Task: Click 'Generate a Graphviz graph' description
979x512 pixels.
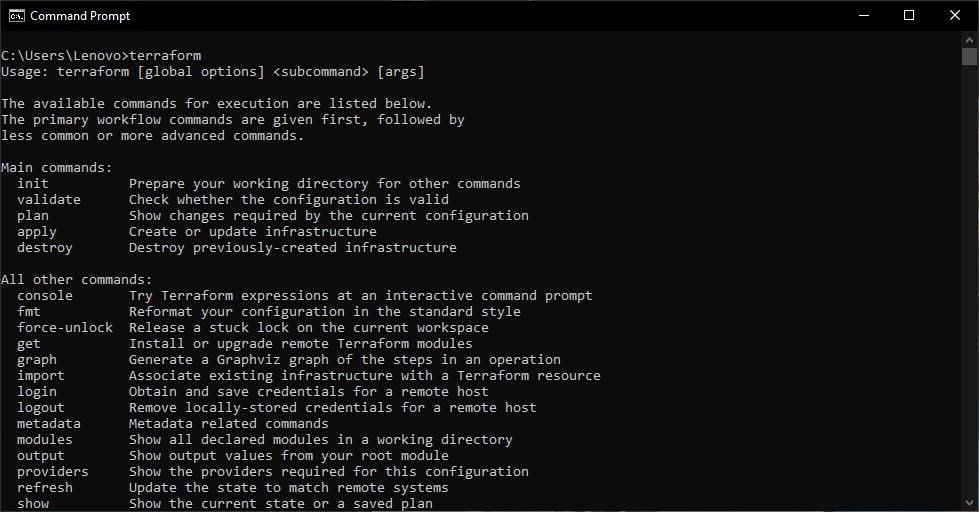Action: click(x=345, y=360)
